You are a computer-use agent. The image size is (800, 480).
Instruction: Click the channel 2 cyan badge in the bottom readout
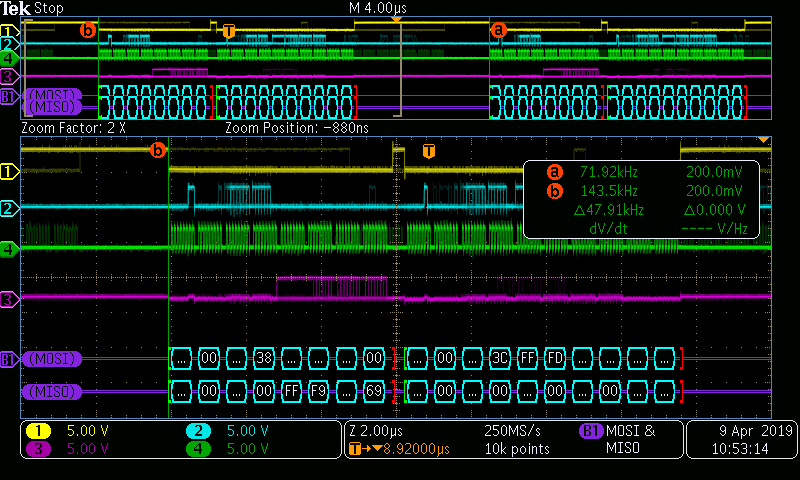click(198, 431)
